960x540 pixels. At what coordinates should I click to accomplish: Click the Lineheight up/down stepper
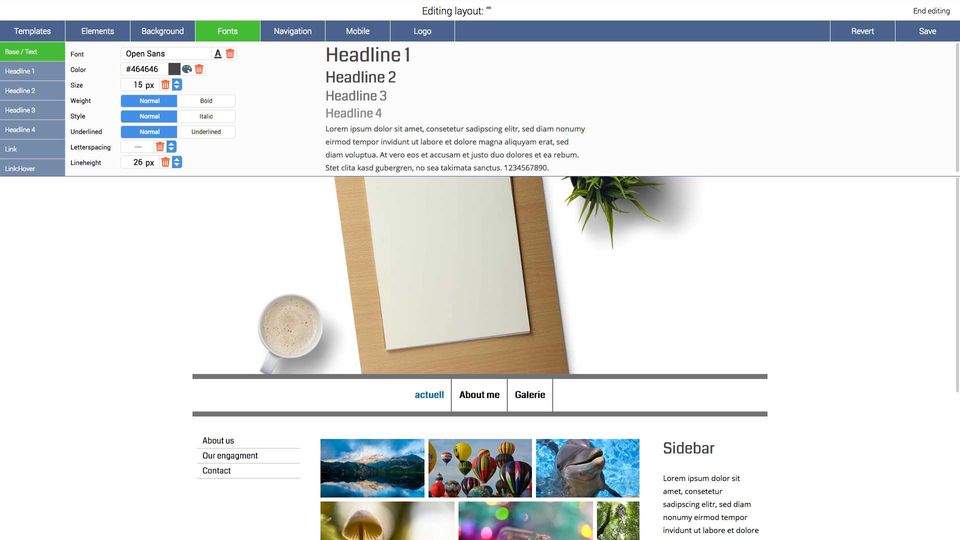(177, 162)
